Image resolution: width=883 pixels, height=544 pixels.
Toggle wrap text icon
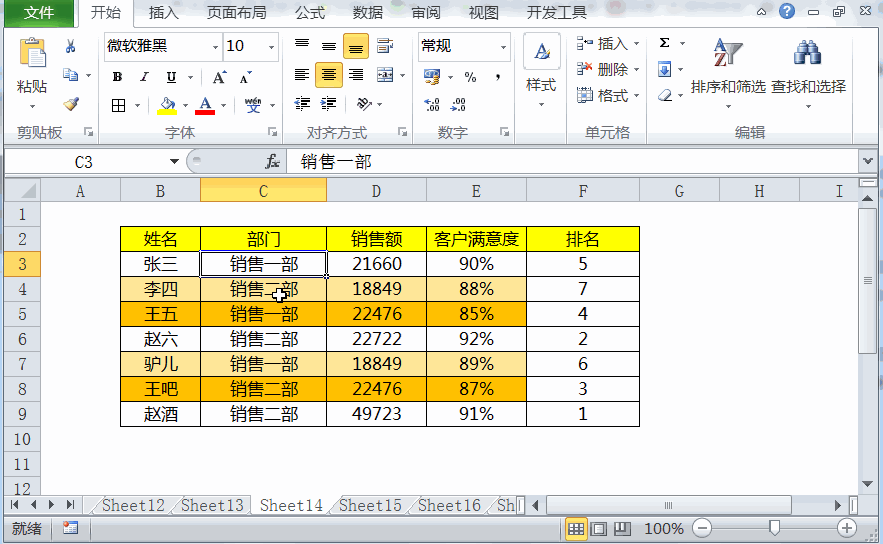click(385, 46)
